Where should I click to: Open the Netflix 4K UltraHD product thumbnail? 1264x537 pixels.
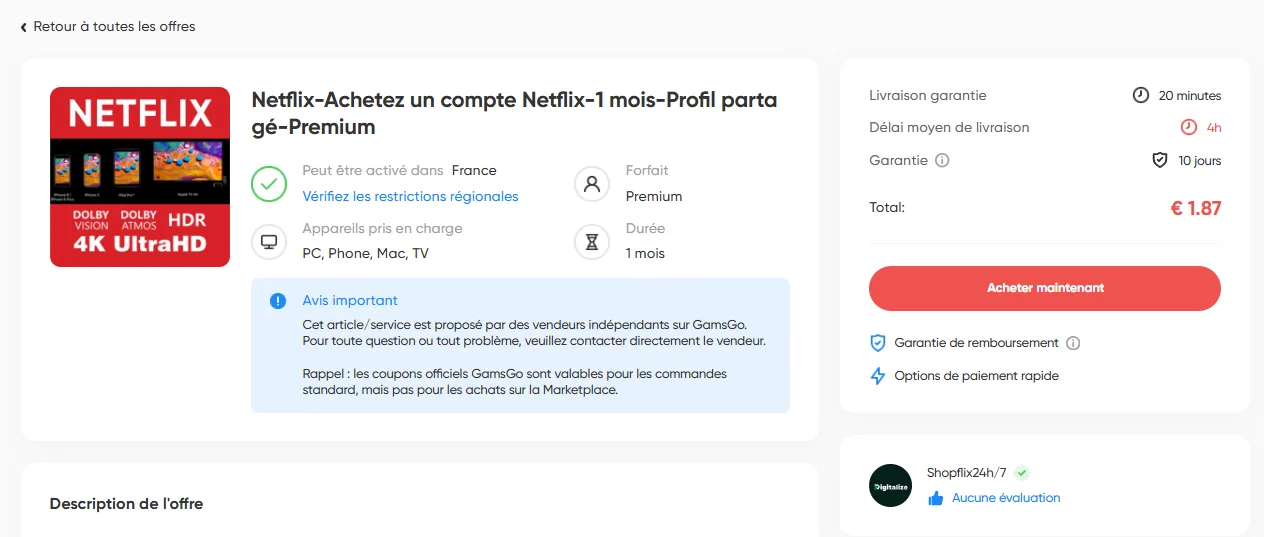[x=140, y=177]
